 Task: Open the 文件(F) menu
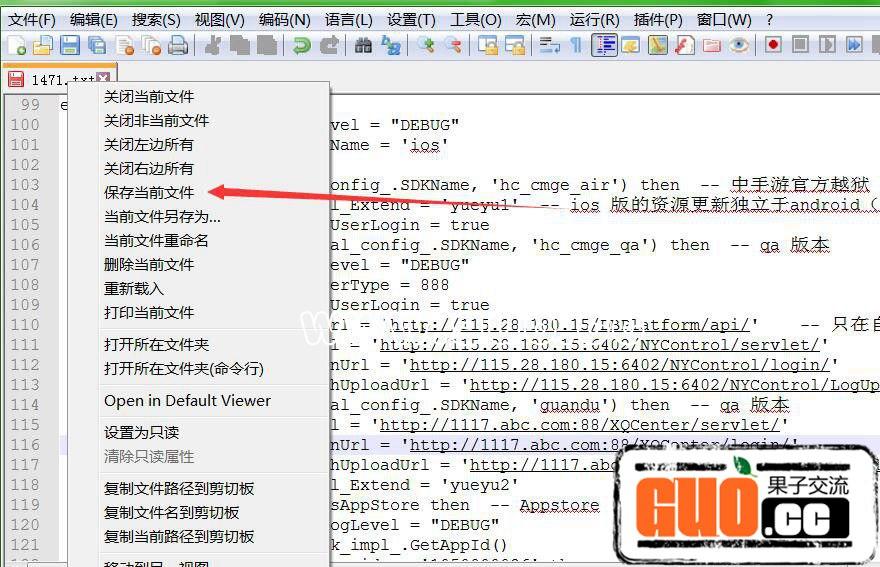tap(32, 19)
